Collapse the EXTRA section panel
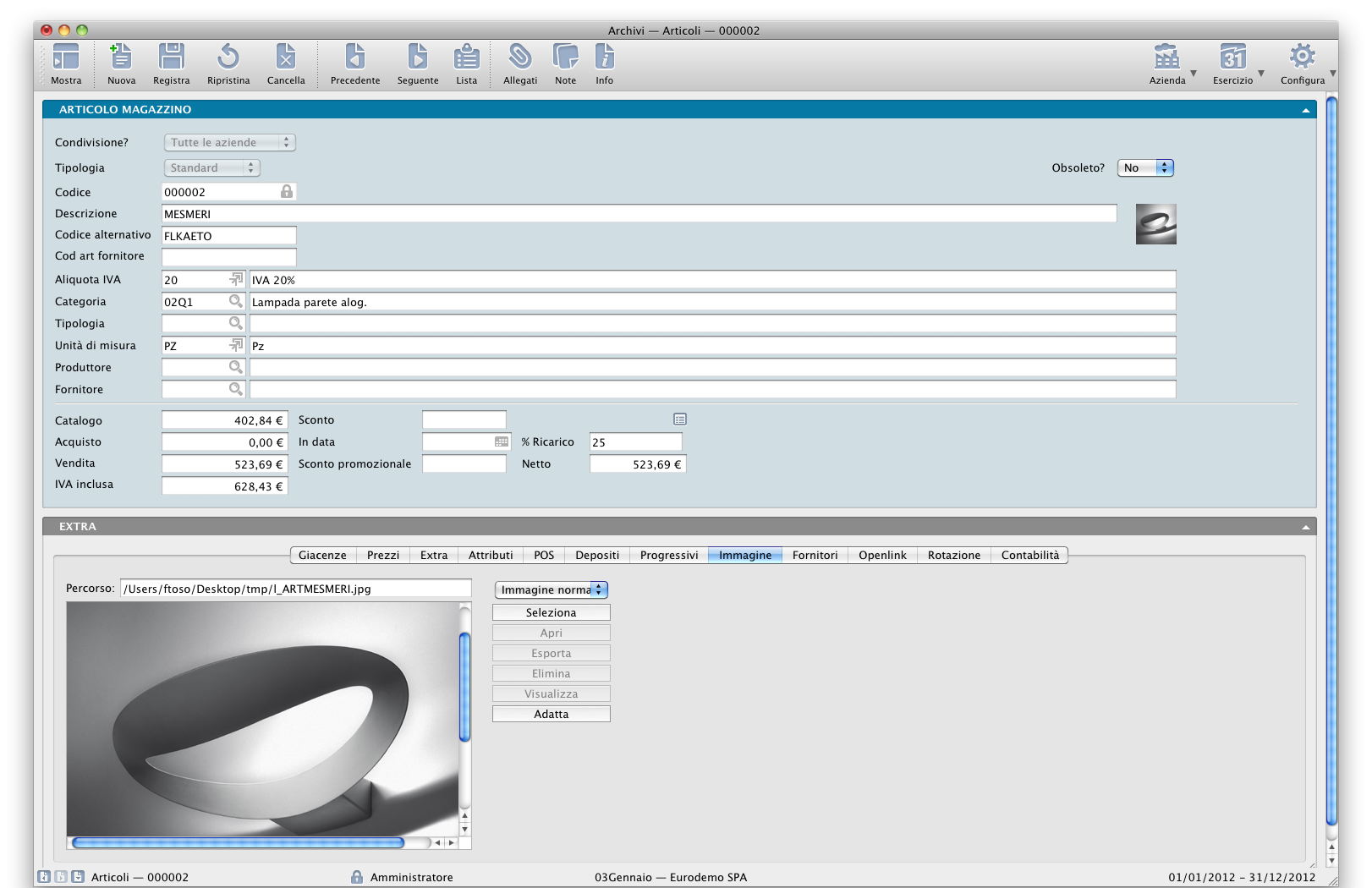The height and width of the screenshot is (888, 1372). [1305, 527]
